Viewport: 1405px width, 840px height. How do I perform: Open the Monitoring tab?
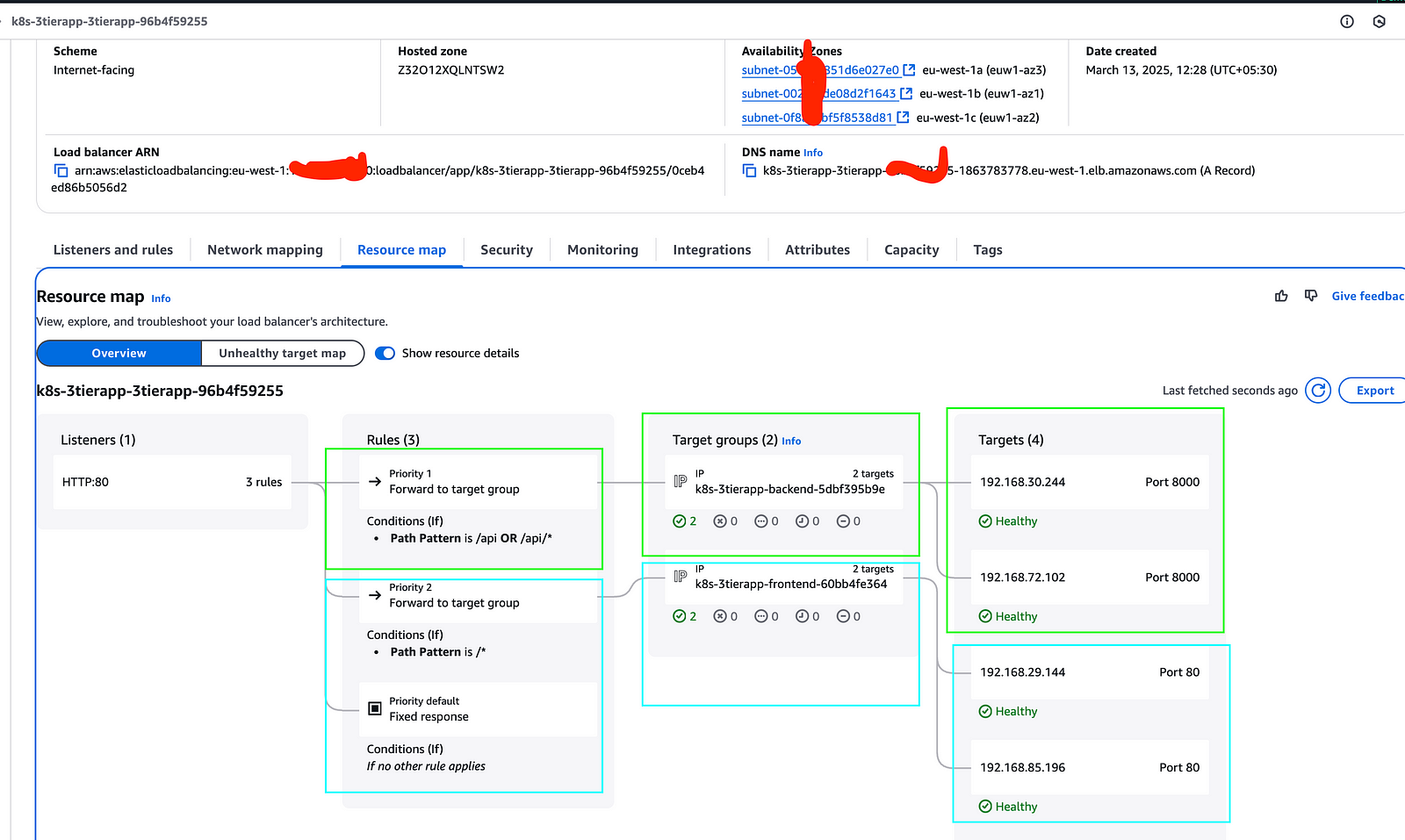click(x=602, y=250)
